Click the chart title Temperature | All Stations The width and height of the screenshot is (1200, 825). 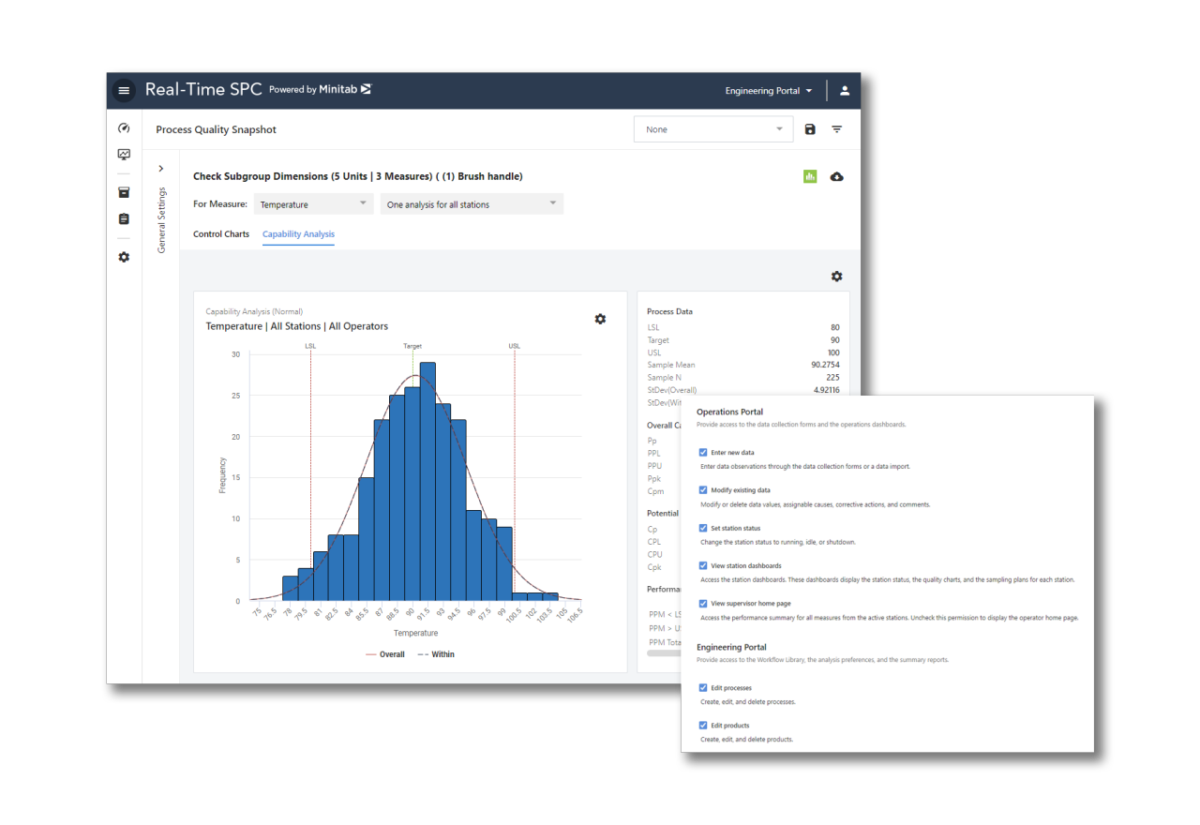tap(297, 326)
